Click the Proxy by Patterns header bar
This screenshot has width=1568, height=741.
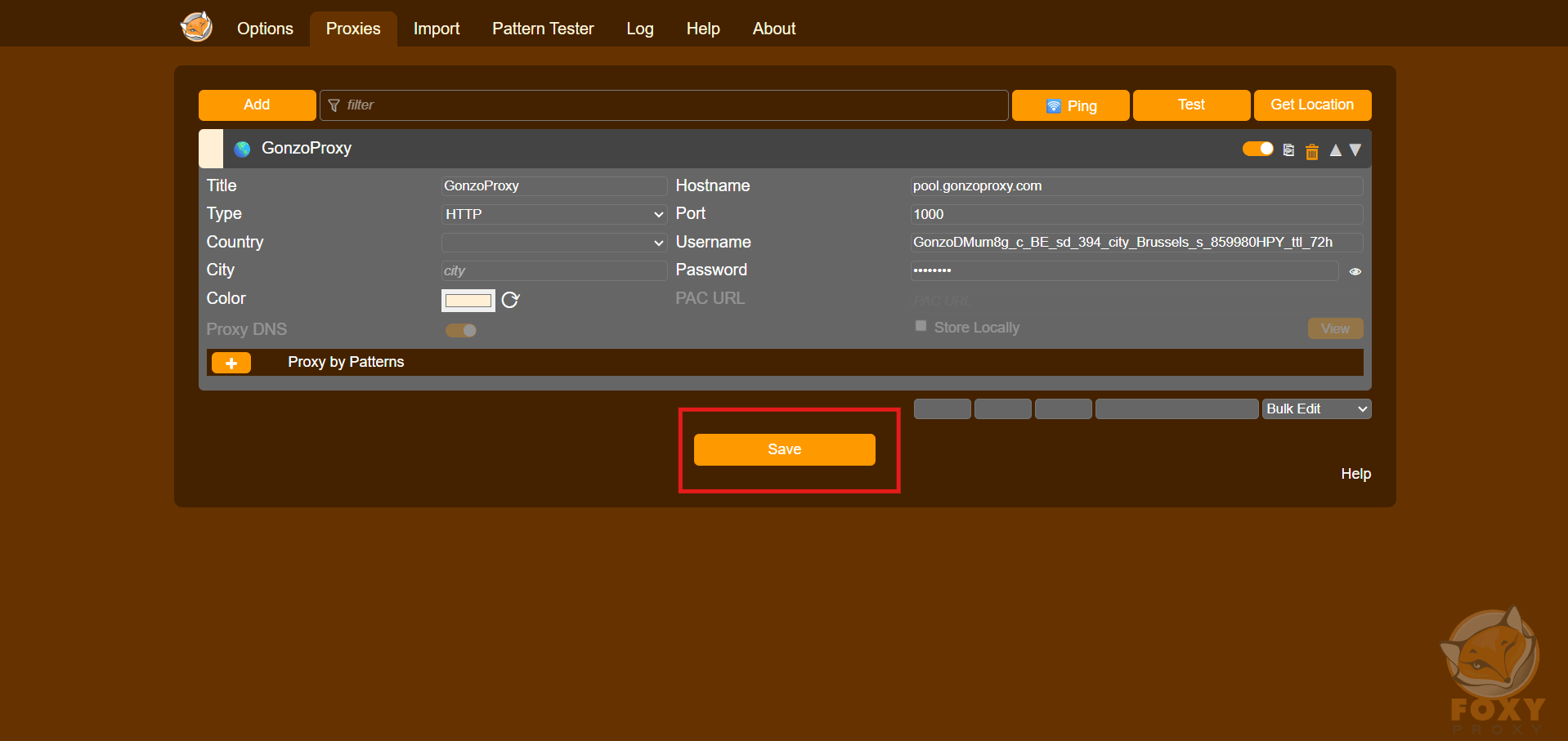coord(785,362)
